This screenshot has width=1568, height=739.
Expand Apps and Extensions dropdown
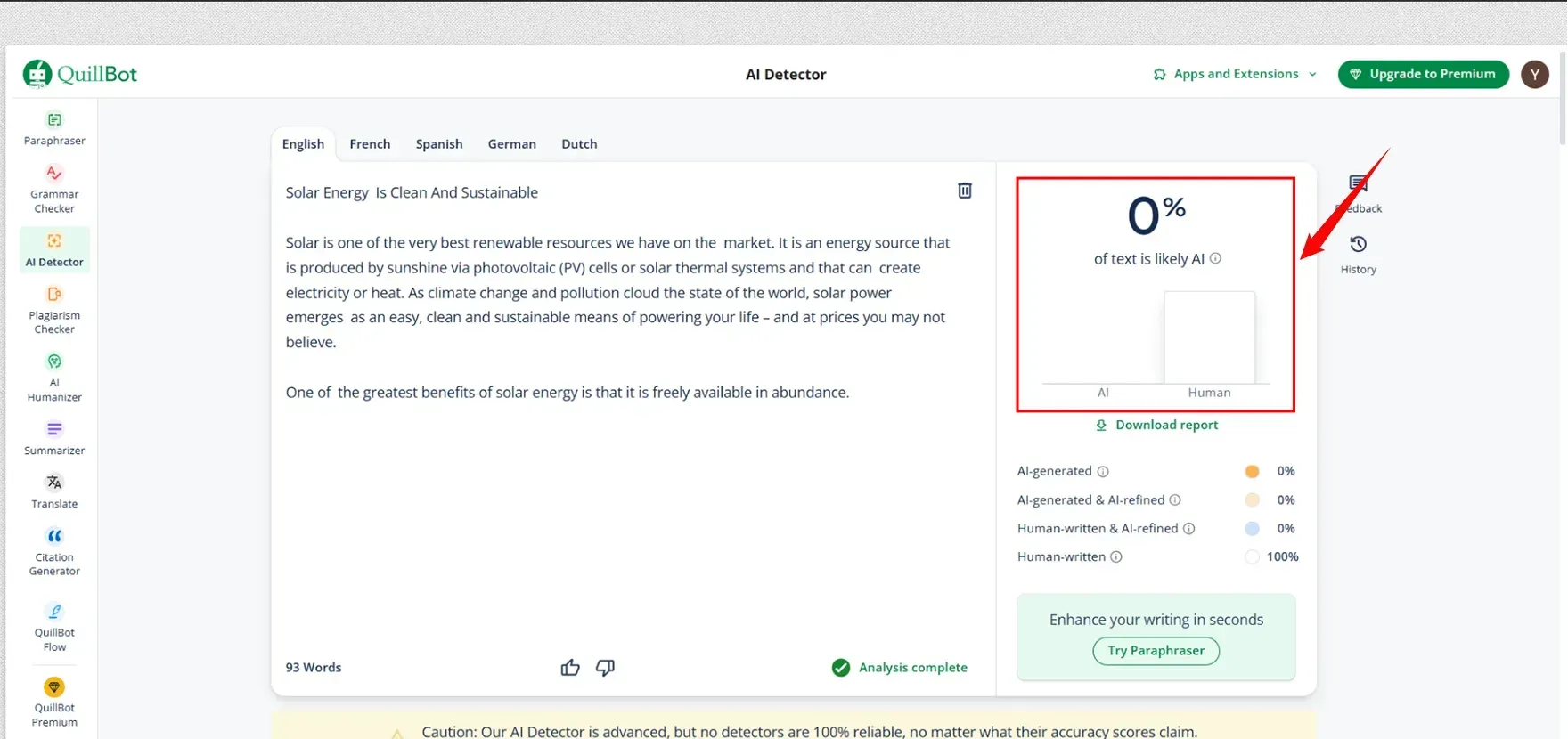pos(1235,74)
